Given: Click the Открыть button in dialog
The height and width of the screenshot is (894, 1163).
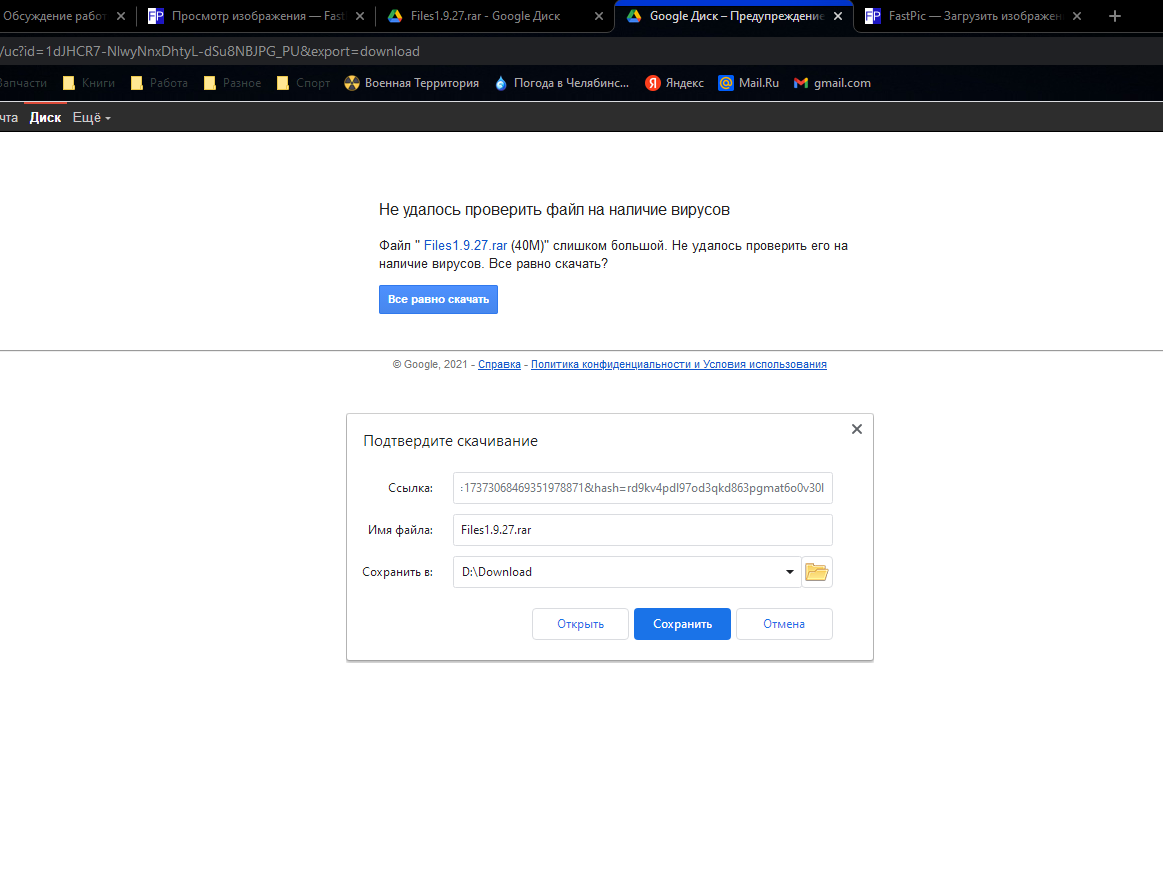Looking at the screenshot, I should click(x=580, y=624).
